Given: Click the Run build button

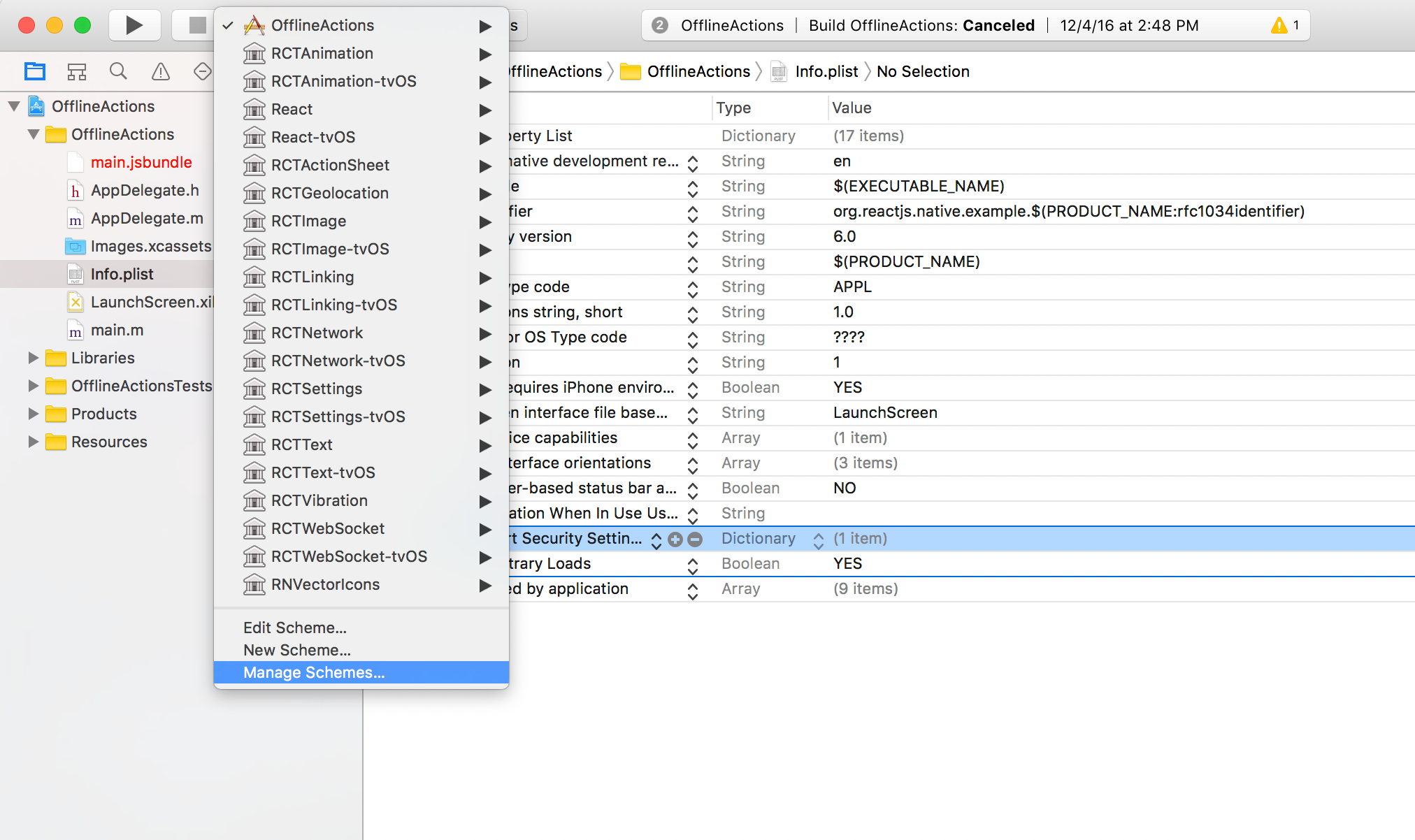Looking at the screenshot, I should pos(134,24).
